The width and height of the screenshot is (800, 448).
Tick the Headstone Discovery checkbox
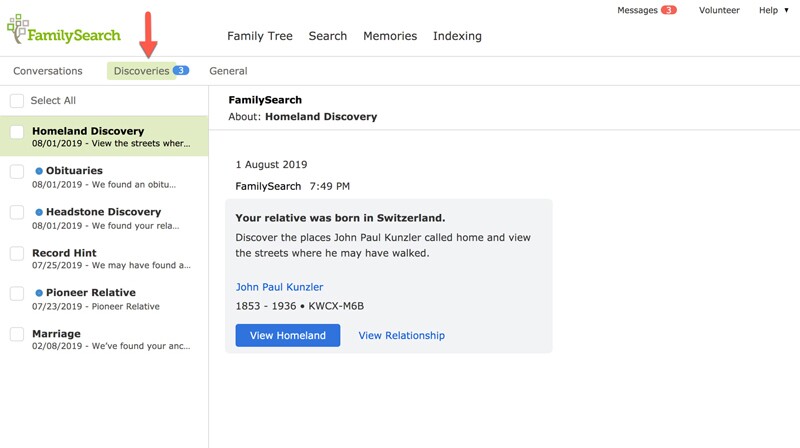(x=17, y=212)
